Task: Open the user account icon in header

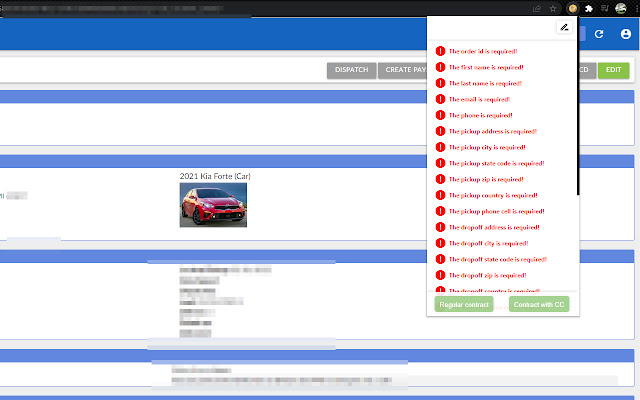Action: (626, 34)
